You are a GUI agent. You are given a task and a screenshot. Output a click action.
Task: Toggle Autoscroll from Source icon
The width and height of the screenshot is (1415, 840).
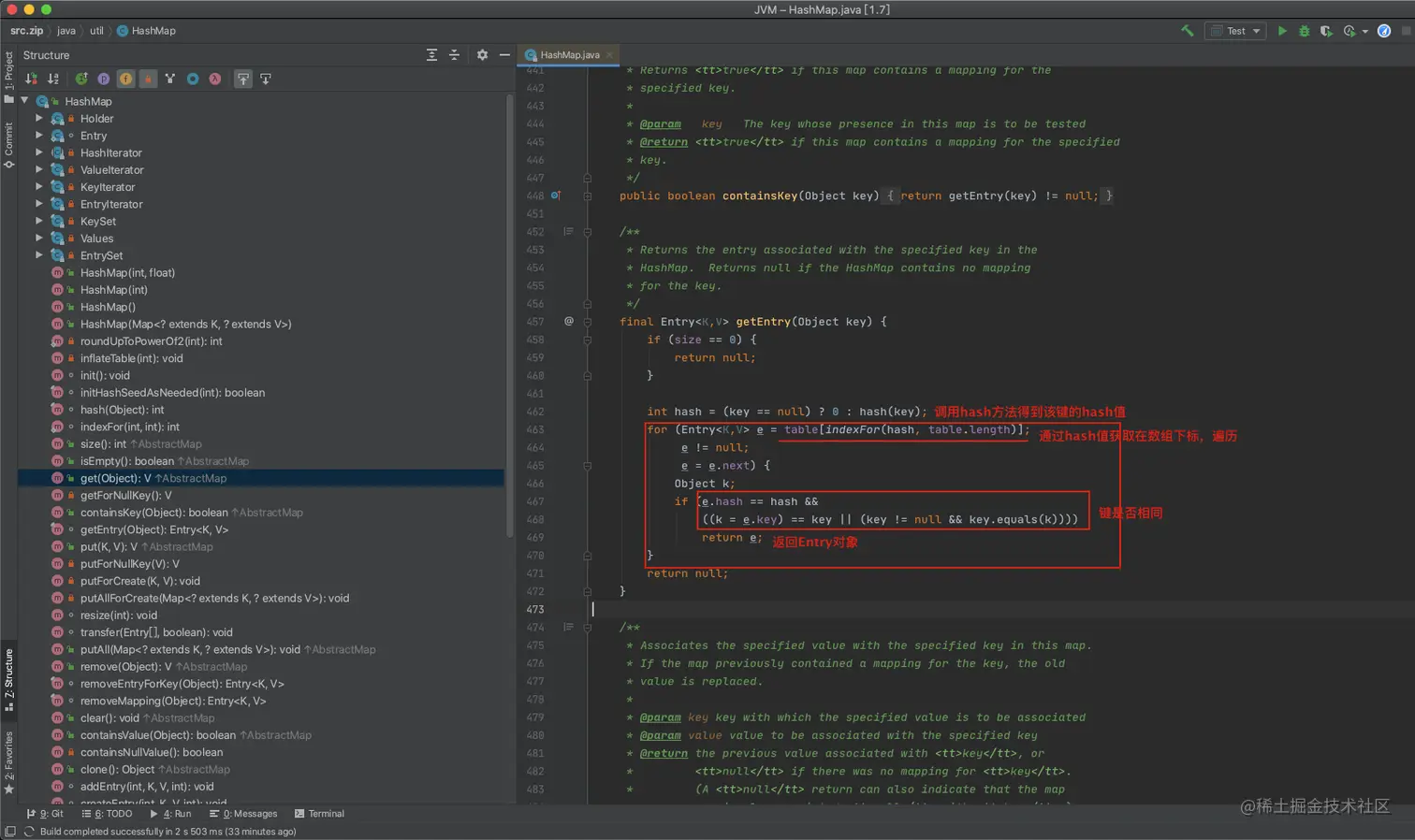click(x=266, y=79)
